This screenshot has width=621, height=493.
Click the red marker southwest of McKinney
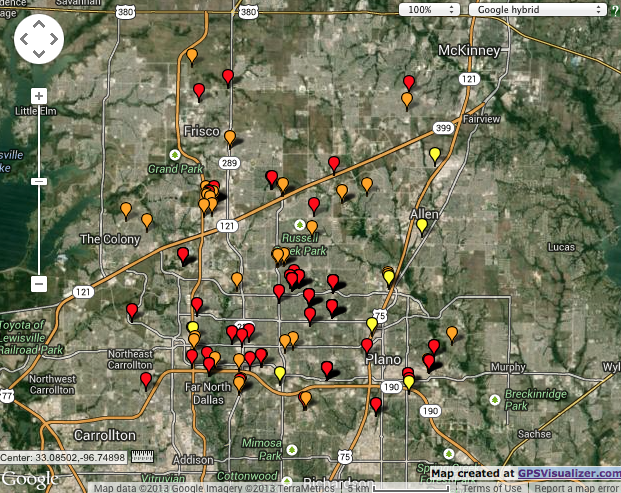408,82
